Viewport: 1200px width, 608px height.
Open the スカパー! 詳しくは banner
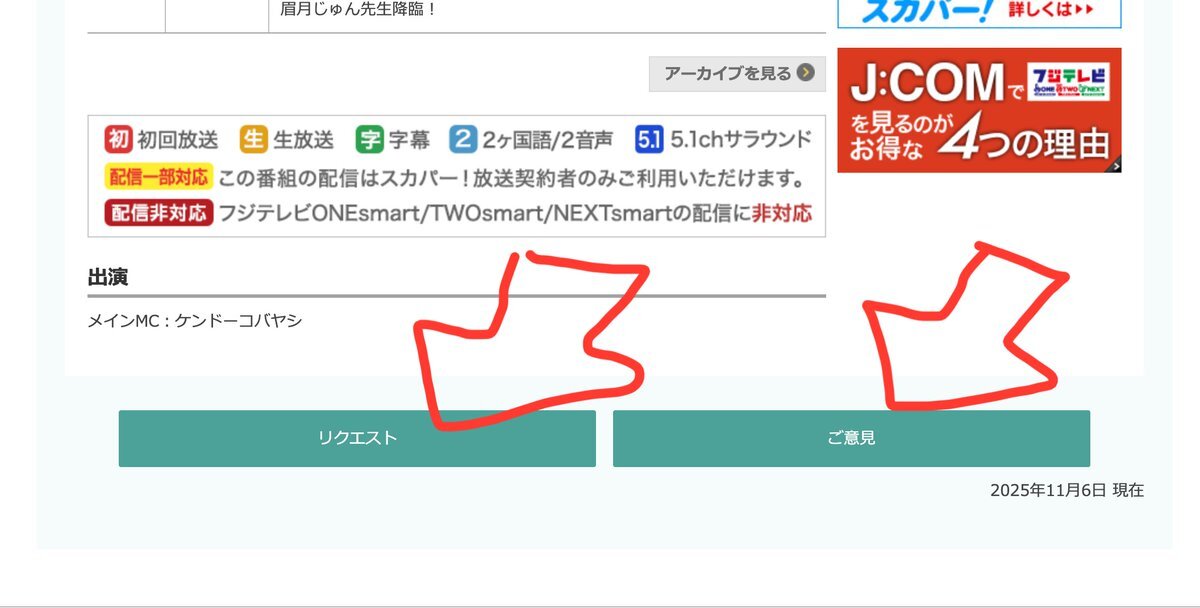coord(979,13)
